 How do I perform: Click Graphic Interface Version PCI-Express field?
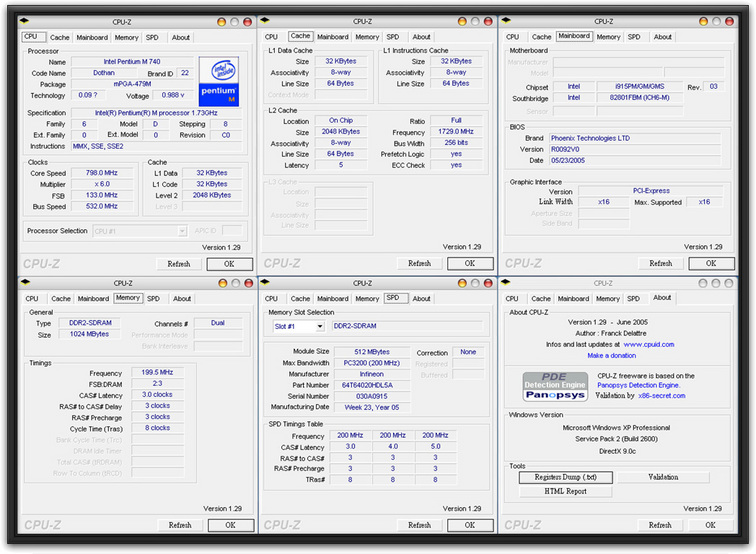[x=651, y=191]
